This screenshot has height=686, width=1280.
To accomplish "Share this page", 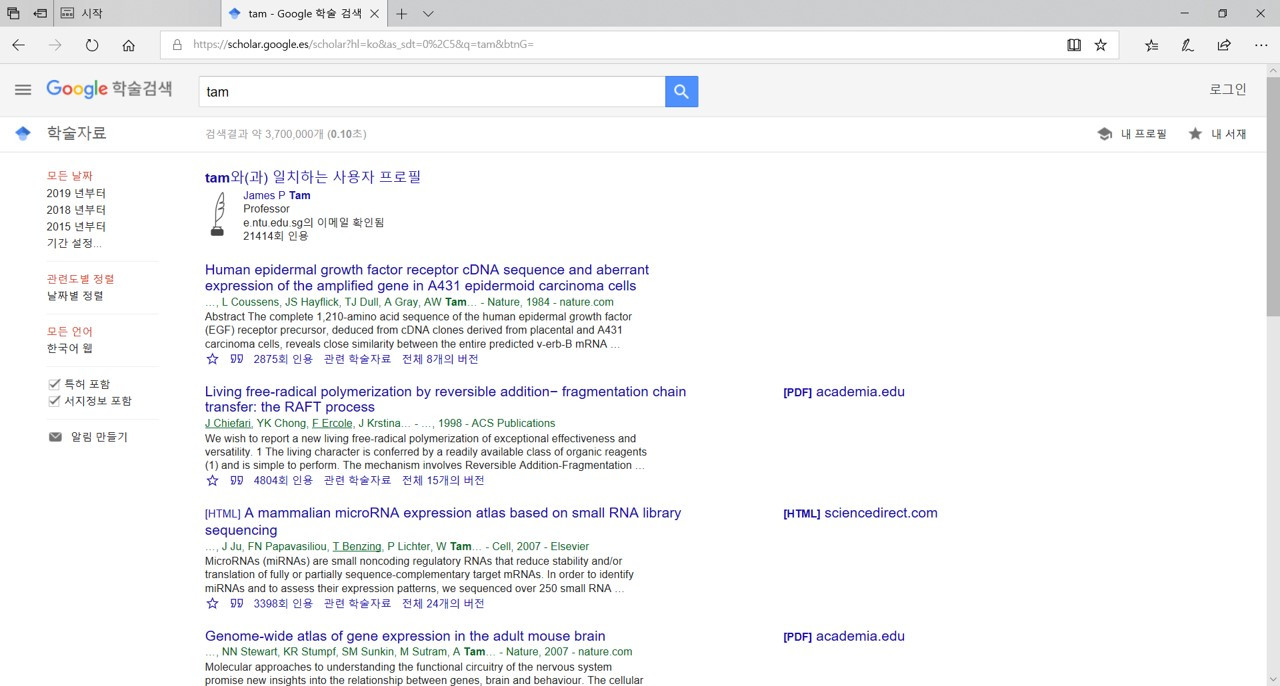I will tap(1224, 45).
